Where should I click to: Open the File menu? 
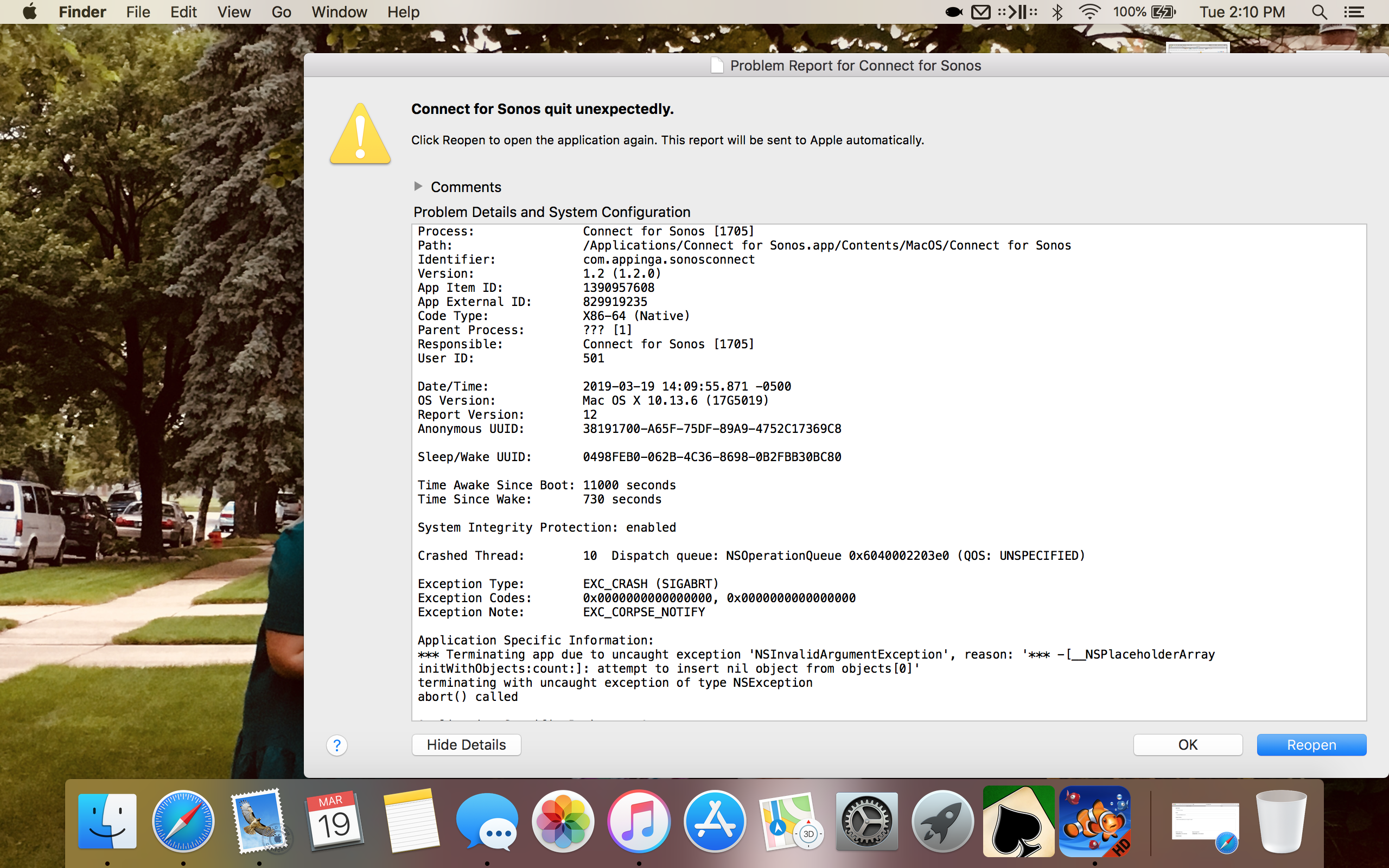pos(138,11)
